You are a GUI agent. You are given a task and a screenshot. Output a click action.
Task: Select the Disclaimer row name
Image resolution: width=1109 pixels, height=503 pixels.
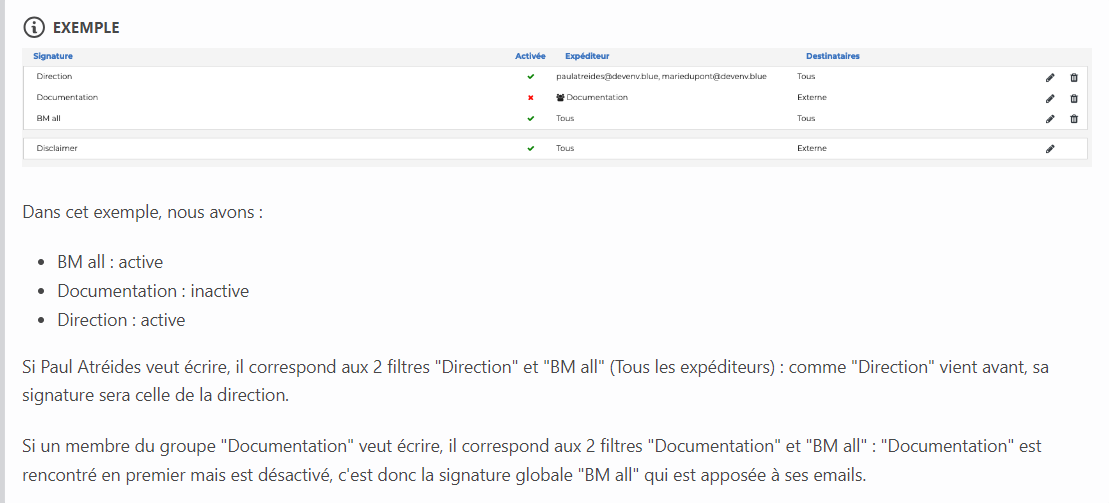57,149
